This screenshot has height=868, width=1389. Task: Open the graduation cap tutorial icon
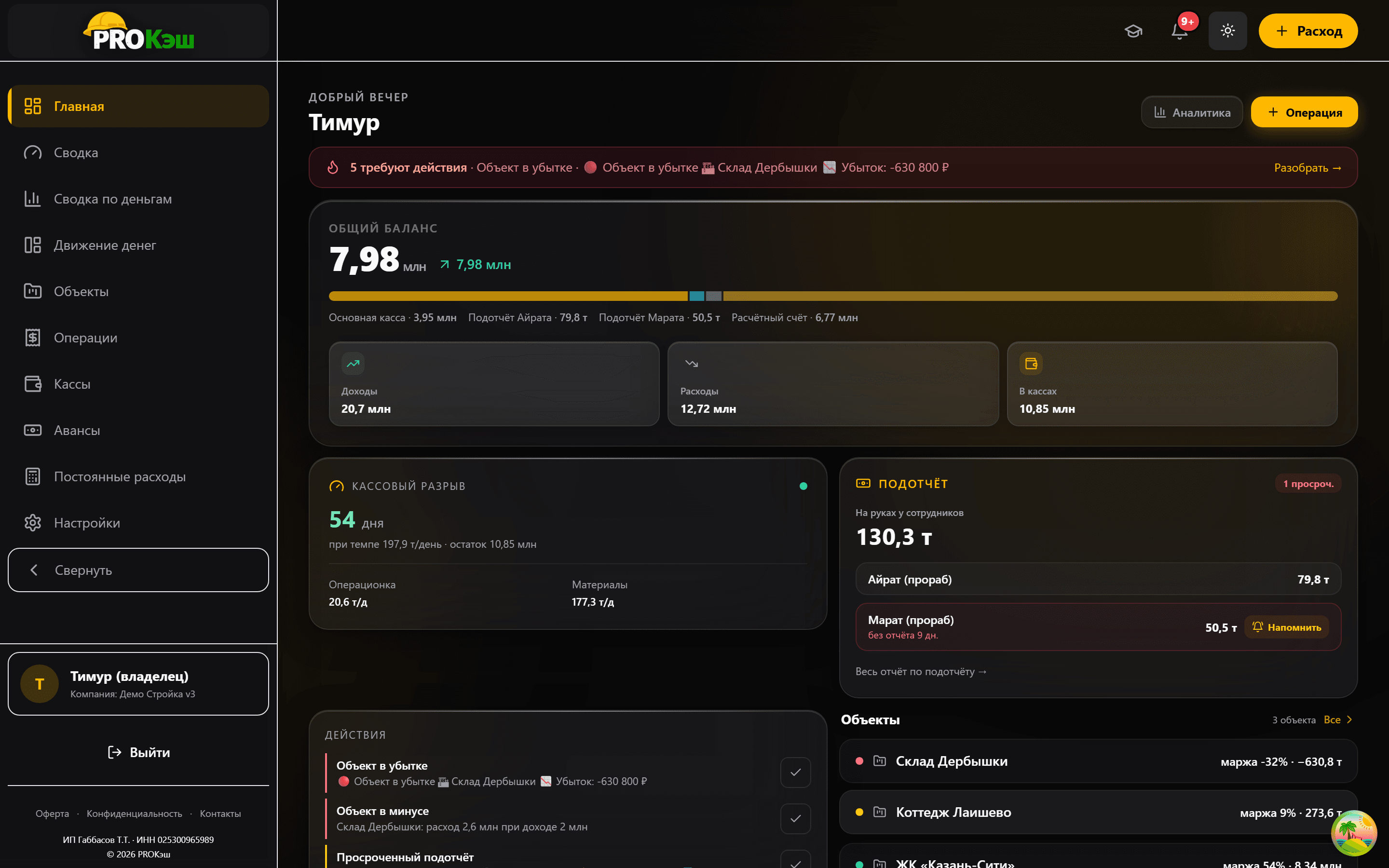click(x=1133, y=31)
